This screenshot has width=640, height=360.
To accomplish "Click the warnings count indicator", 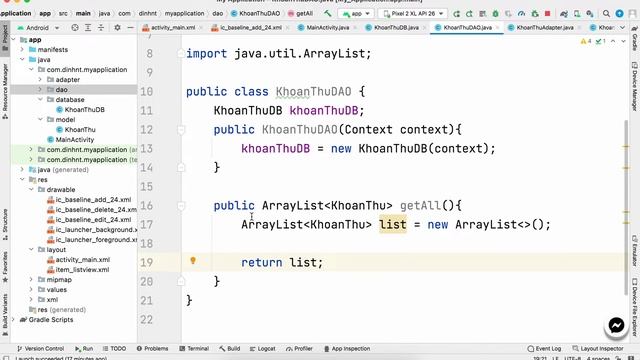I will tap(586, 41).
